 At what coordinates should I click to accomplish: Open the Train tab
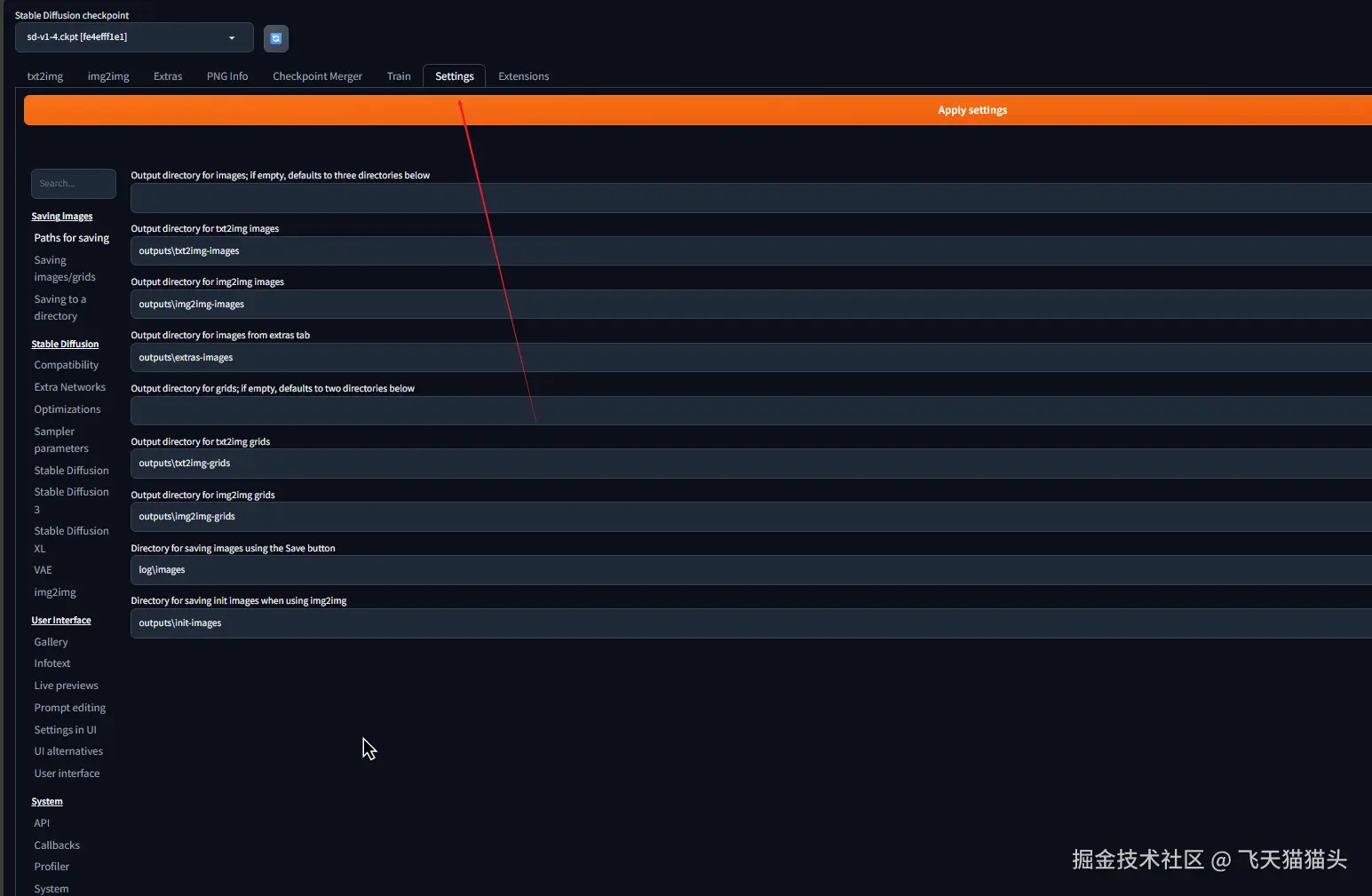[x=399, y=76]
